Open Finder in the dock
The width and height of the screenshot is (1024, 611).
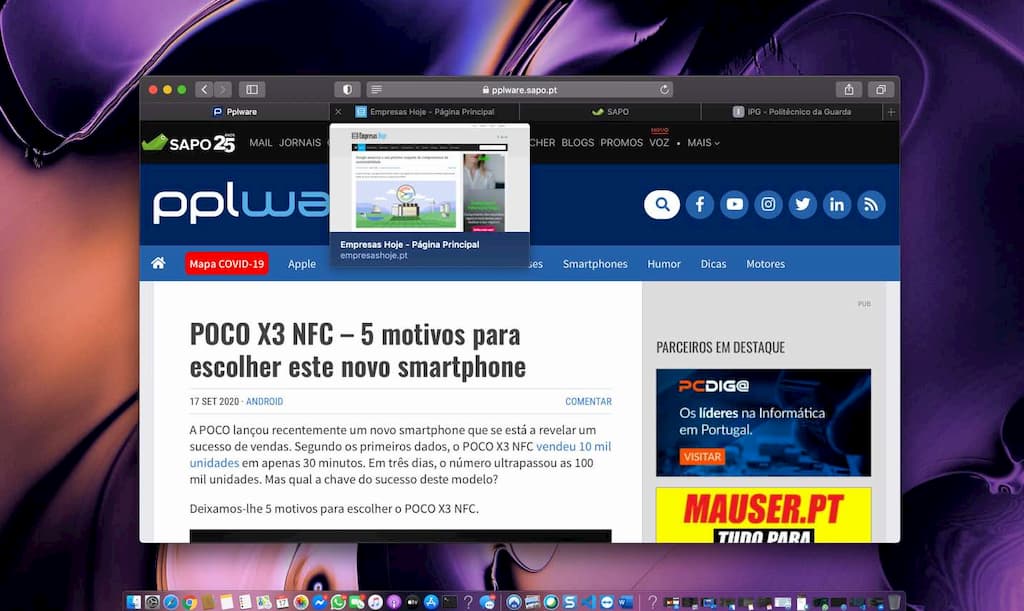[x=134, y=602]
